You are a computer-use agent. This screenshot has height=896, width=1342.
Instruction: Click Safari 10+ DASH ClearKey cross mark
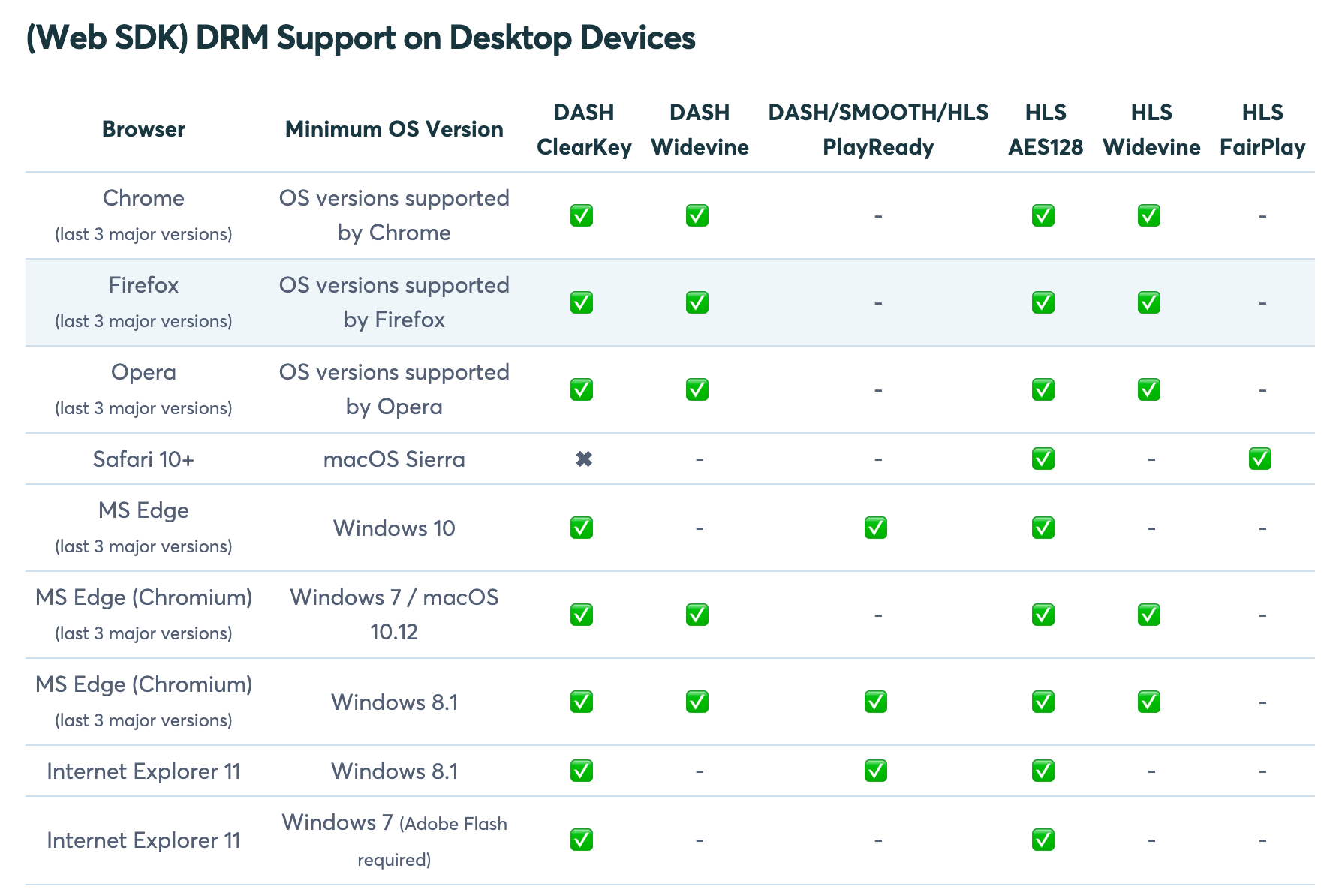[x=584, y=459]
